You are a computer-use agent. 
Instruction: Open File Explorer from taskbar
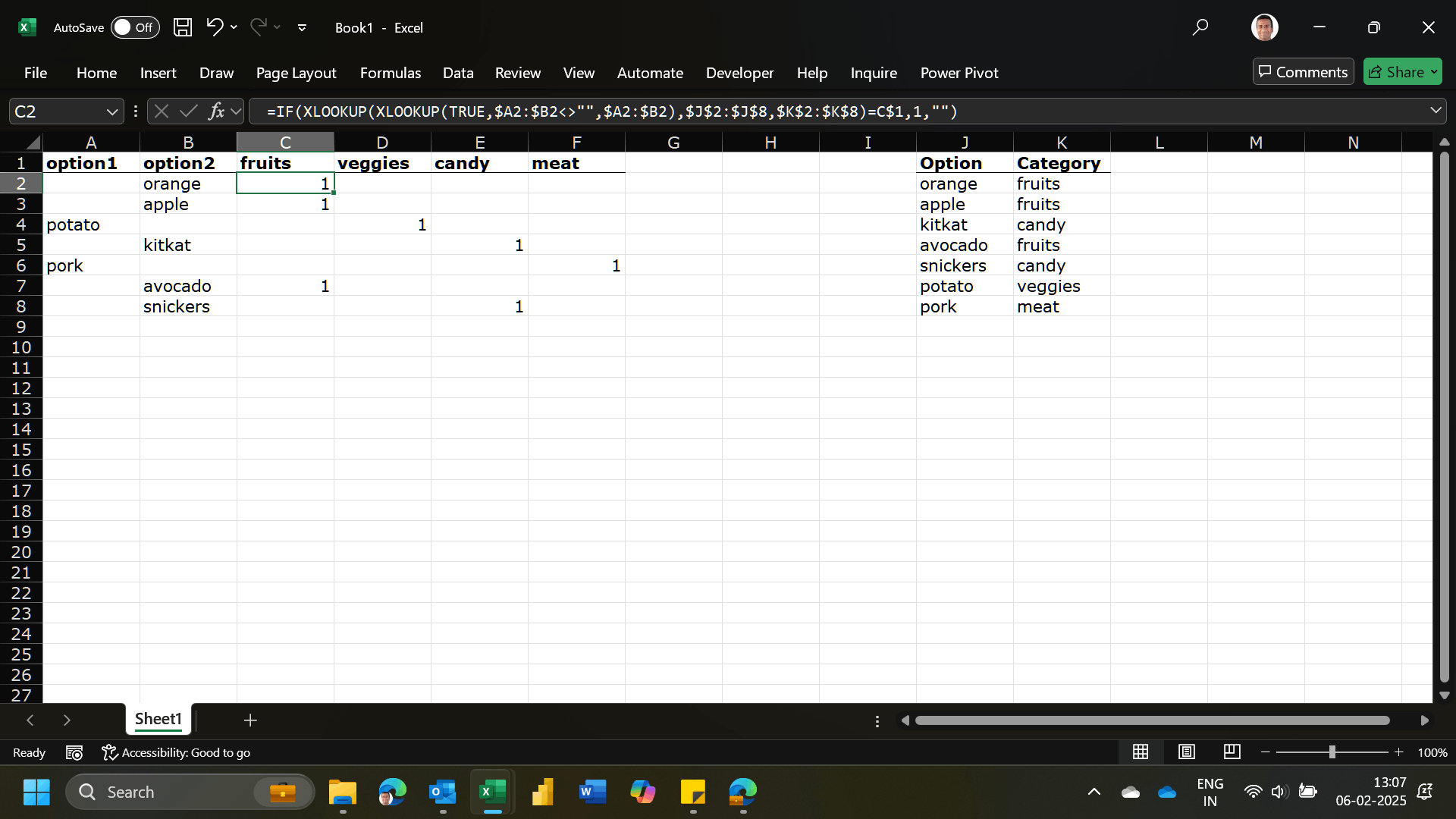click(343, 792)
